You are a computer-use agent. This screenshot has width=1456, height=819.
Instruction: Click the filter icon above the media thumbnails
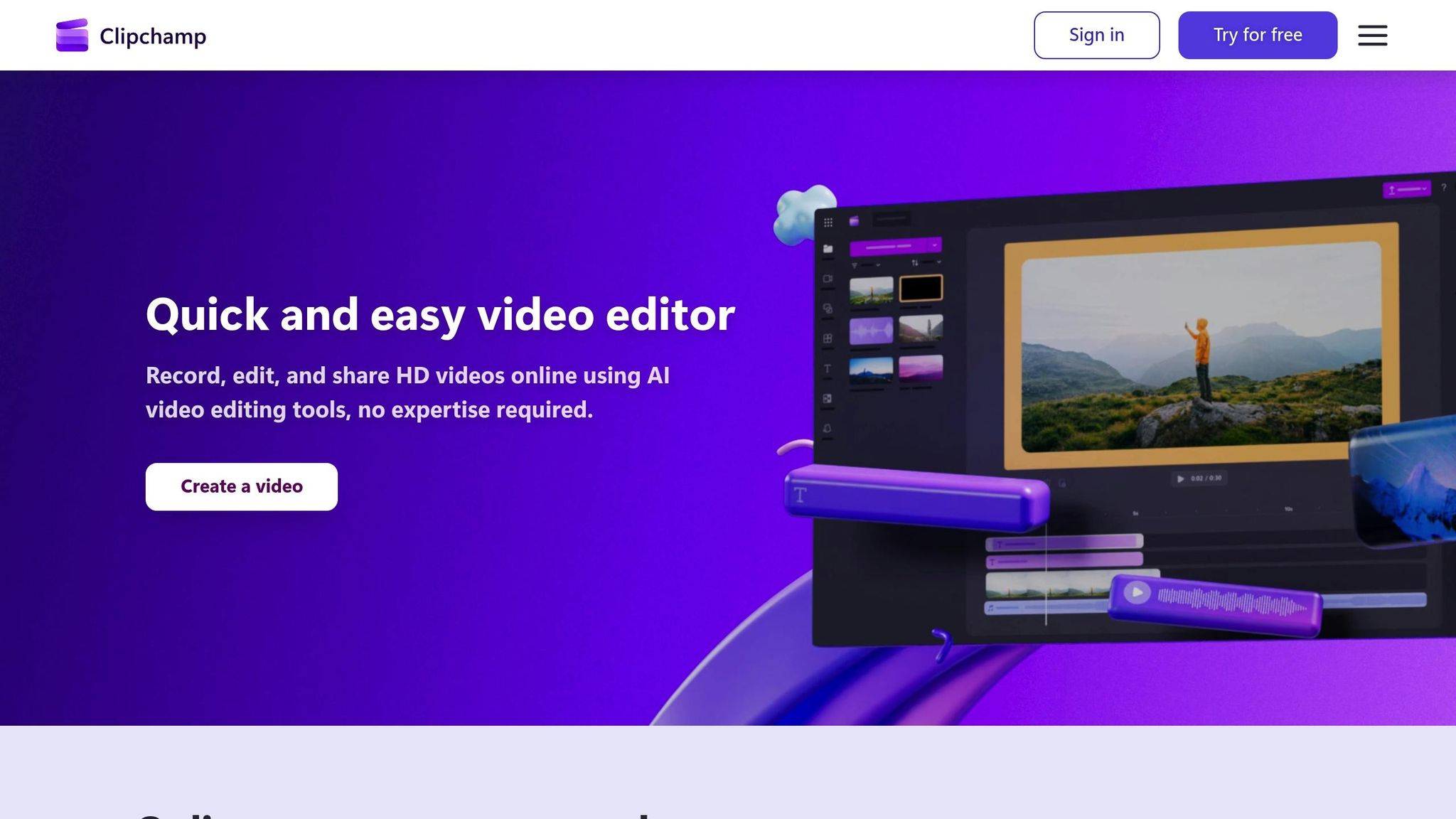point(855,264)
